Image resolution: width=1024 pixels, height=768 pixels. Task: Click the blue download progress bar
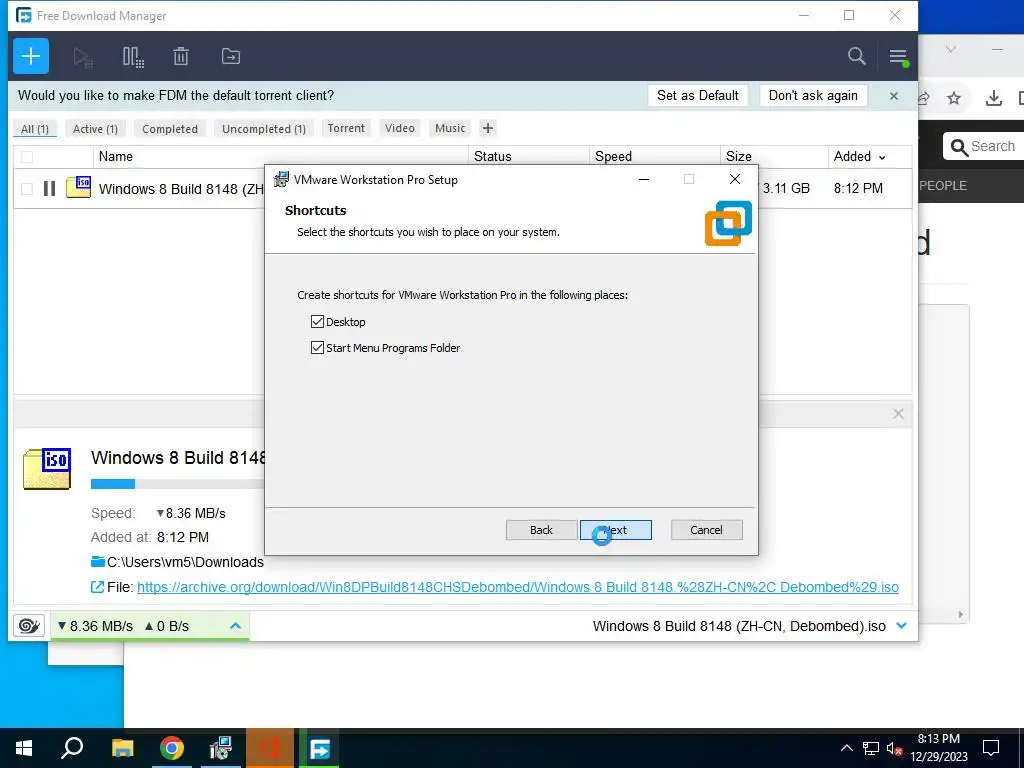point(113,484)
